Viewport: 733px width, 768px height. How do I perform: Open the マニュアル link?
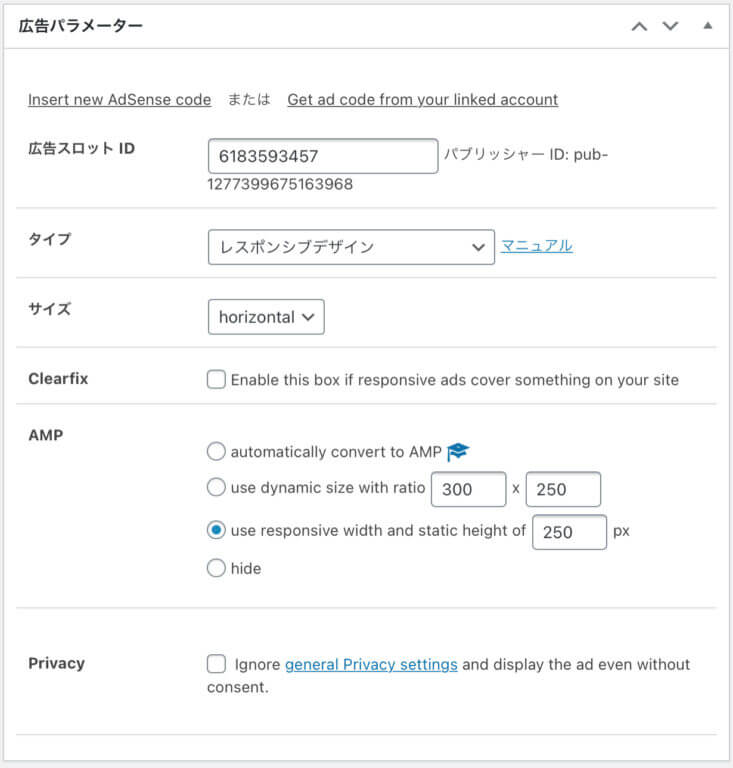coord(537,245)
